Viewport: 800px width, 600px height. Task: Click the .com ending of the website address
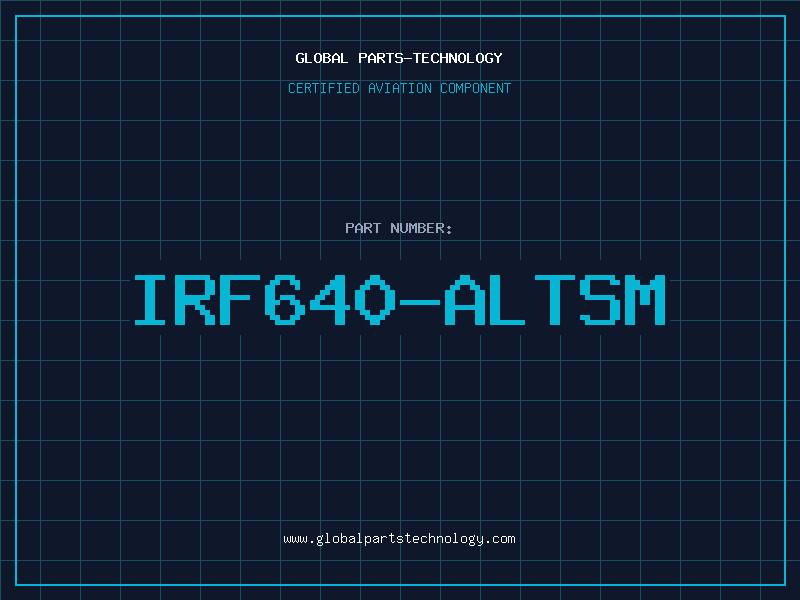(x=499, y=539)
